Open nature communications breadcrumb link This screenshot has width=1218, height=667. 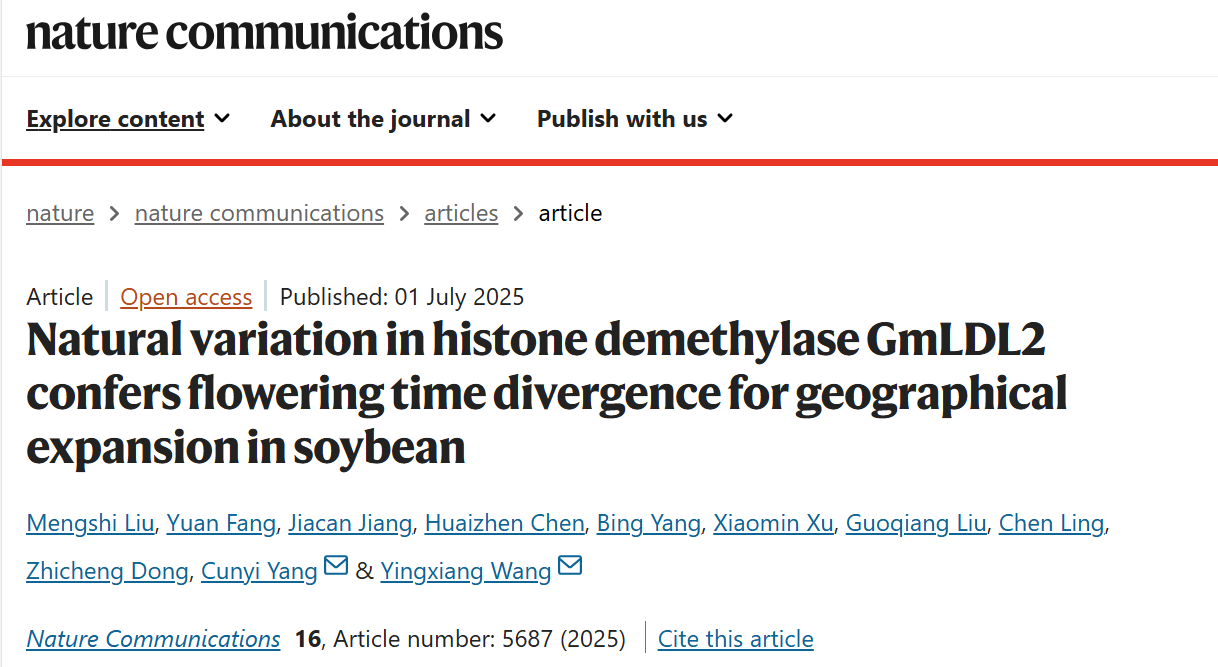[259, 213]
